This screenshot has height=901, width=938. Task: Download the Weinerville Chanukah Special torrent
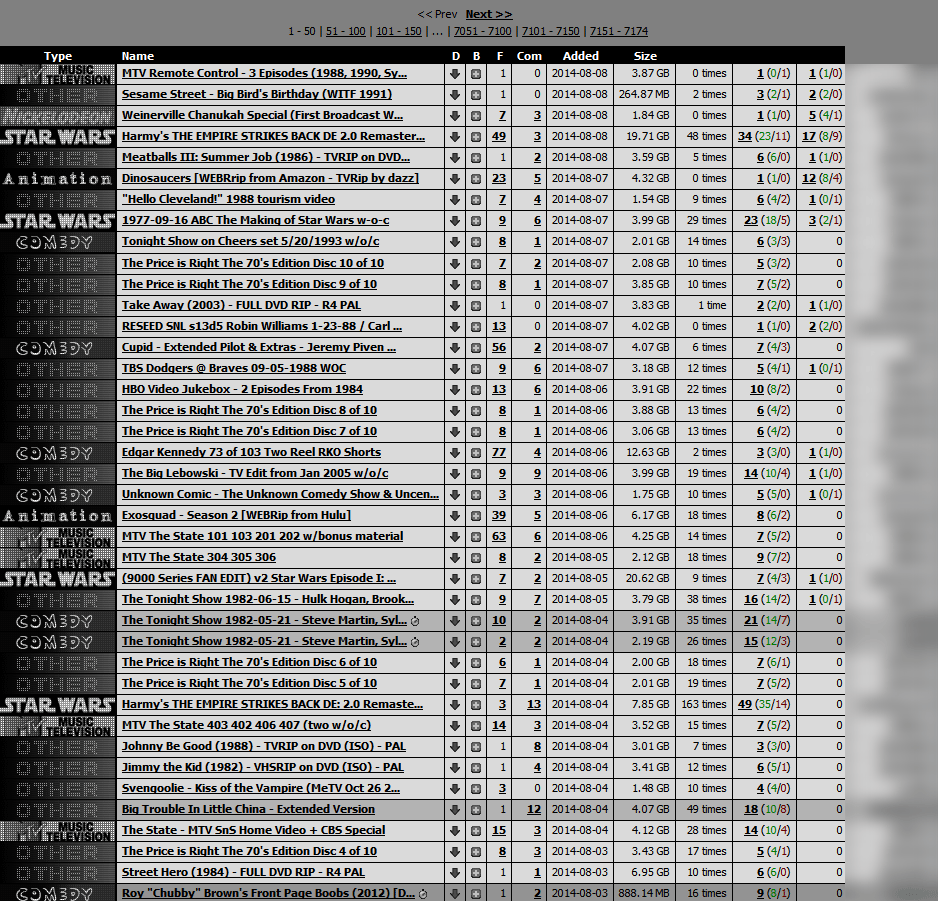click(x=455, y=116)
